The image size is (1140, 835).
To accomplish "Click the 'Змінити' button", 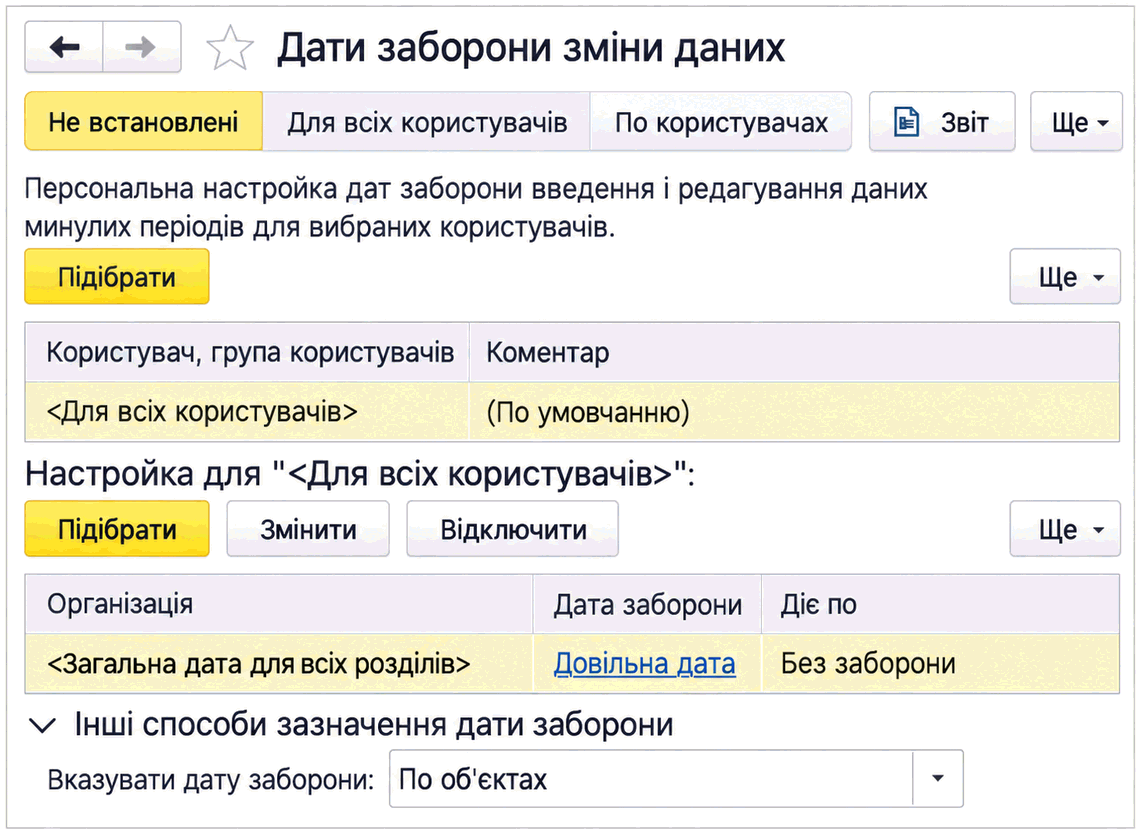I will pos(308,529).
